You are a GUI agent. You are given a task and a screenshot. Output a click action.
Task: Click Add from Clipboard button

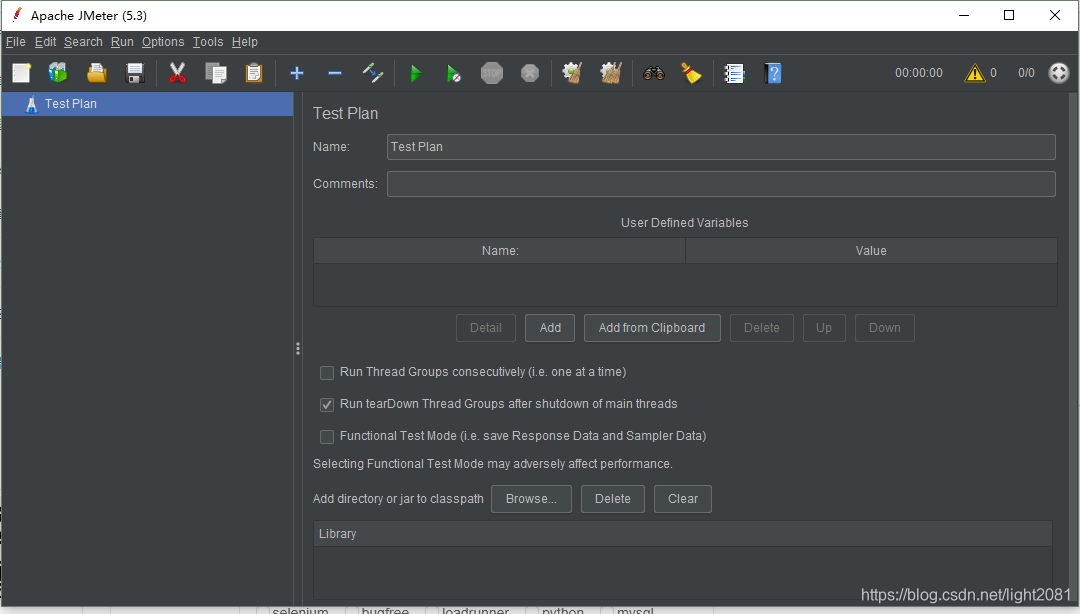pos(652,328)
